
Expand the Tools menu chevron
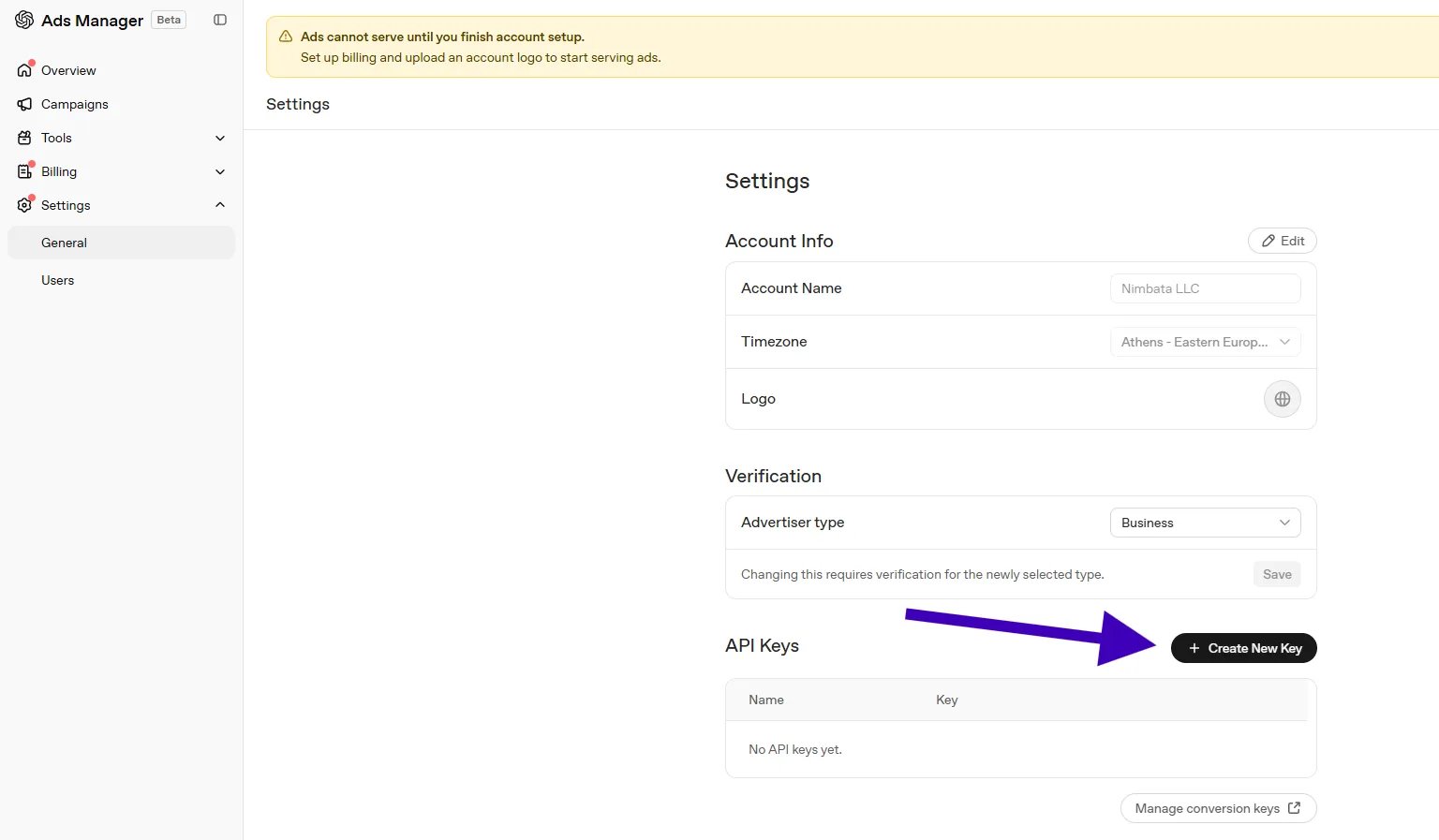tap(220, 138)
